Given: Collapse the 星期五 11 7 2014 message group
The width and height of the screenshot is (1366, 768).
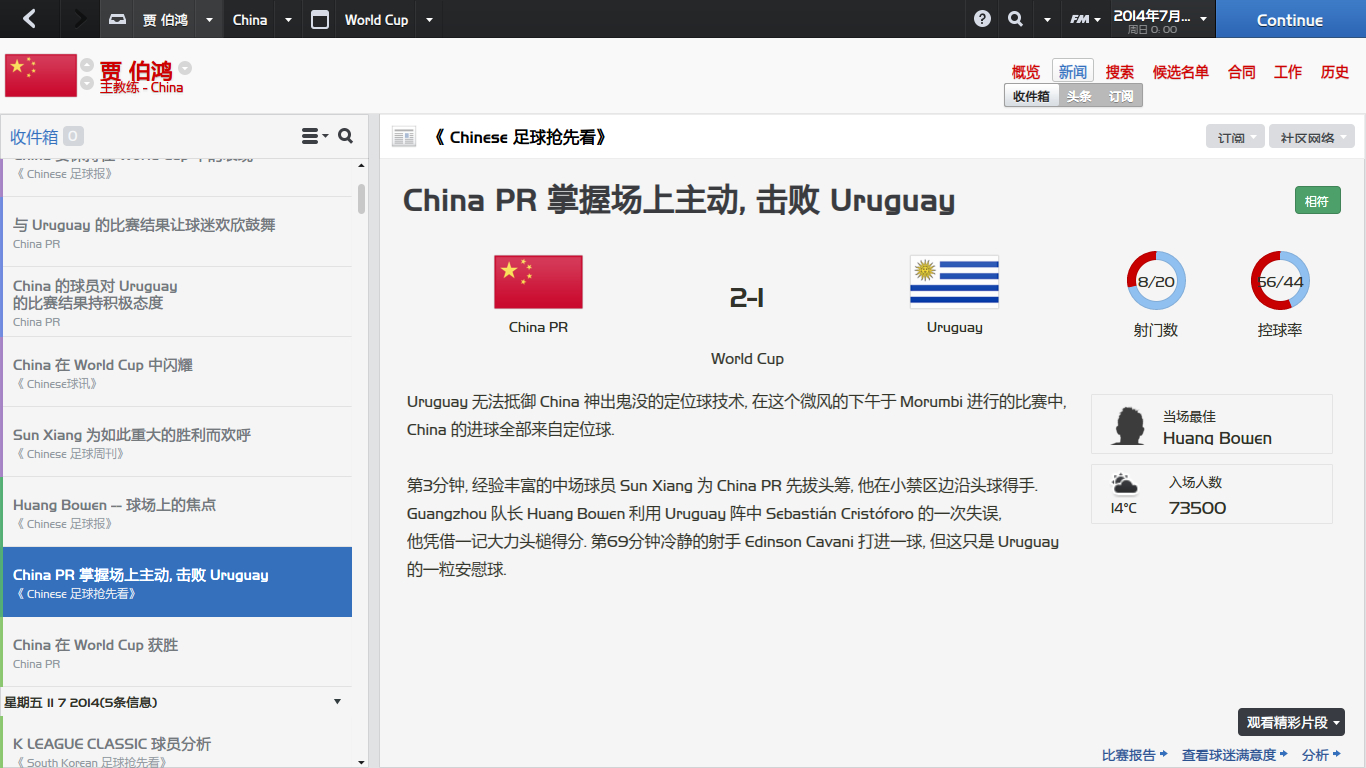Looking at the screenshot, I should pos(337,702).
